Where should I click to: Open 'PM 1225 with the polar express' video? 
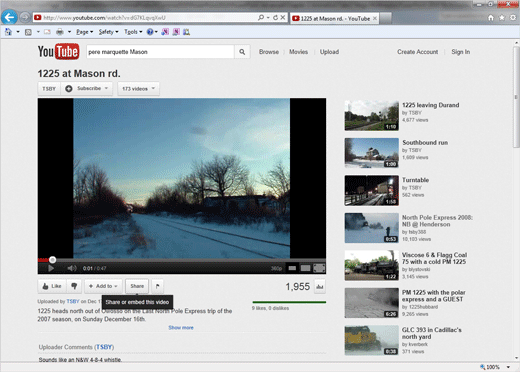coord(433,296)
